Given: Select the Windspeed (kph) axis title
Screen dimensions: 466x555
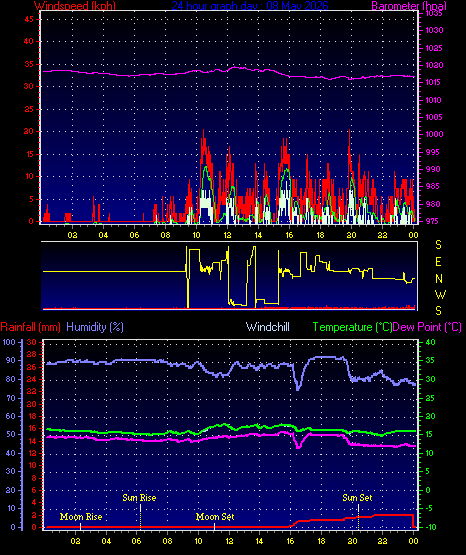Looking at the screenshot, I should click(x=75, y=6).
